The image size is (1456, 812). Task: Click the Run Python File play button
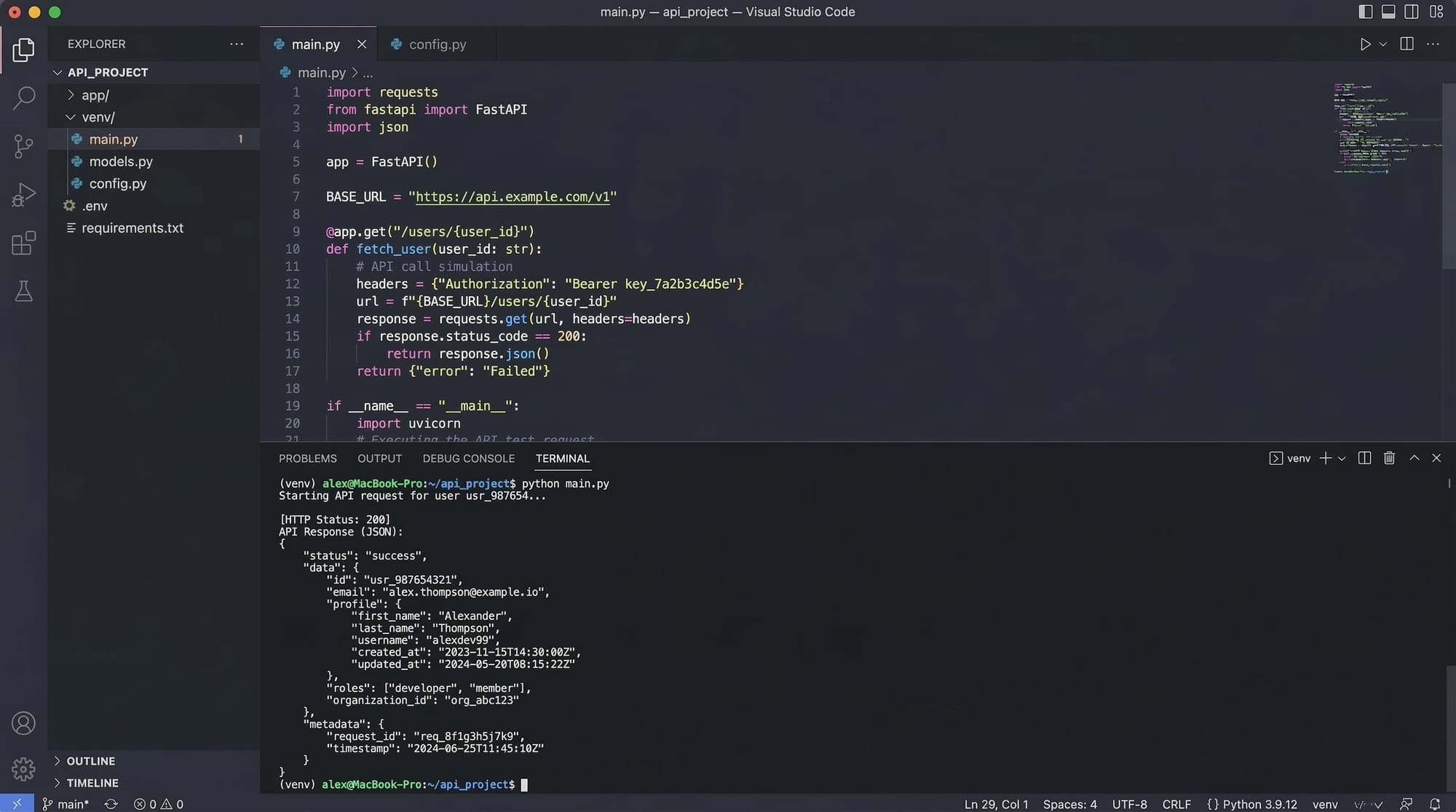point(1365,44)
